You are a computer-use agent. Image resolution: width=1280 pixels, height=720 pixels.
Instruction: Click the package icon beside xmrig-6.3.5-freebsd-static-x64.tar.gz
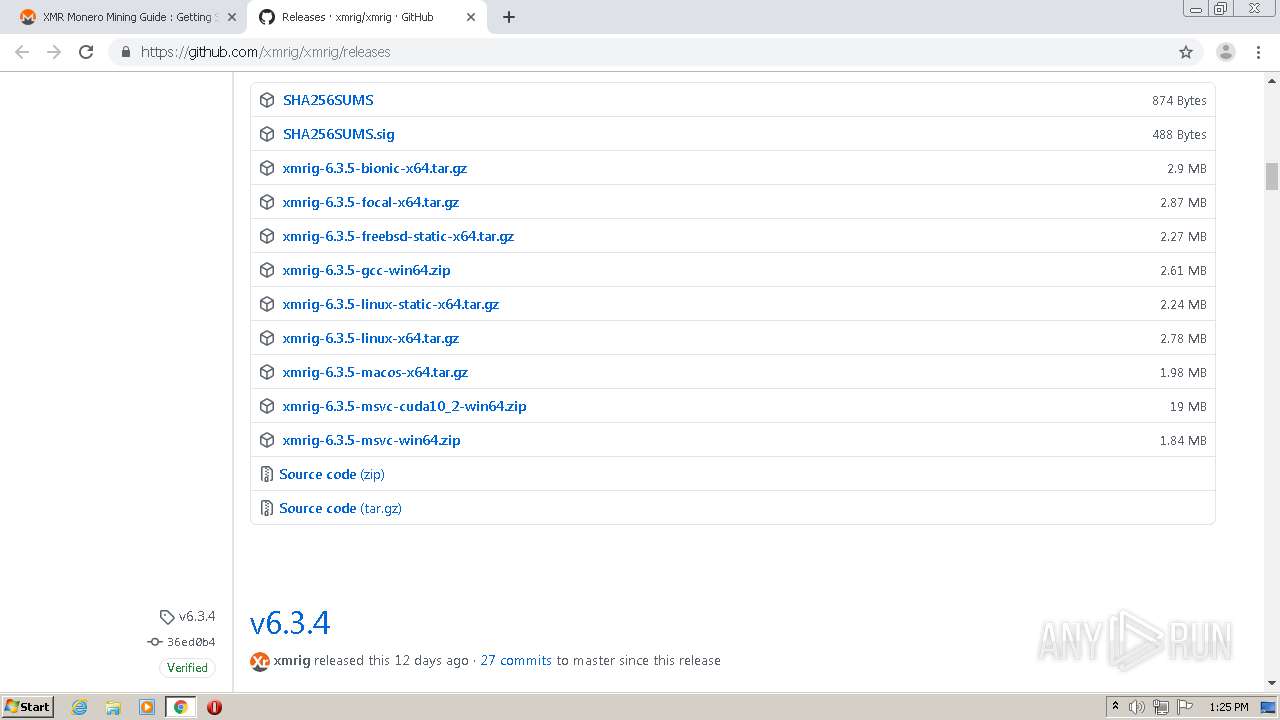click(267, 236)
